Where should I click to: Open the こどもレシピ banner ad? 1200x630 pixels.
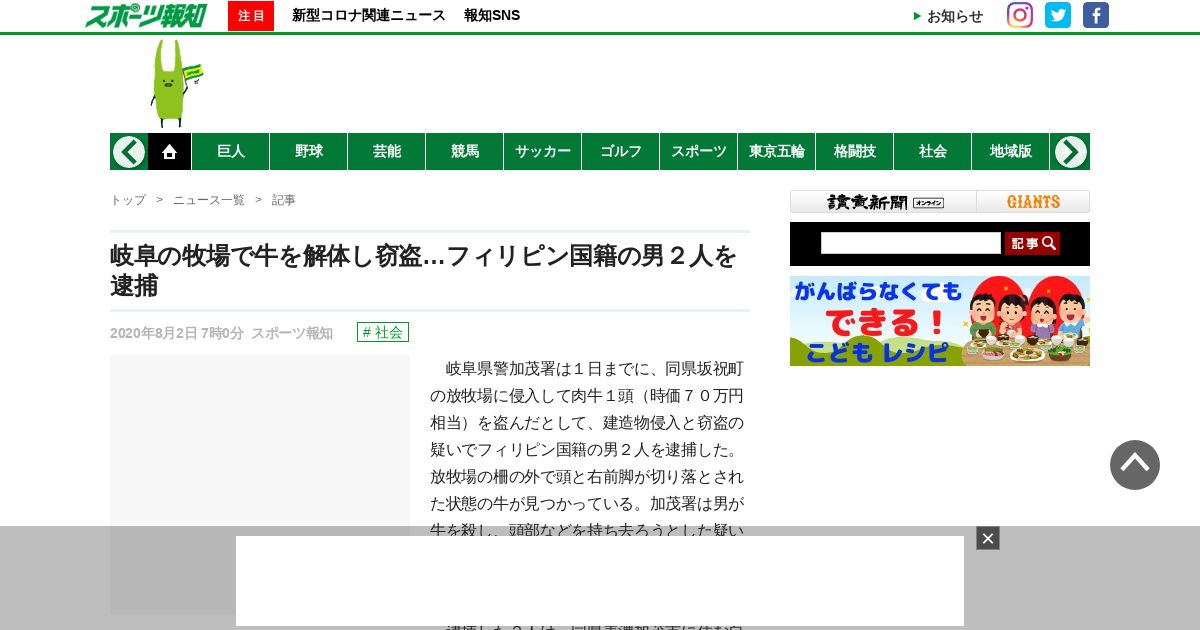point(940,321)
